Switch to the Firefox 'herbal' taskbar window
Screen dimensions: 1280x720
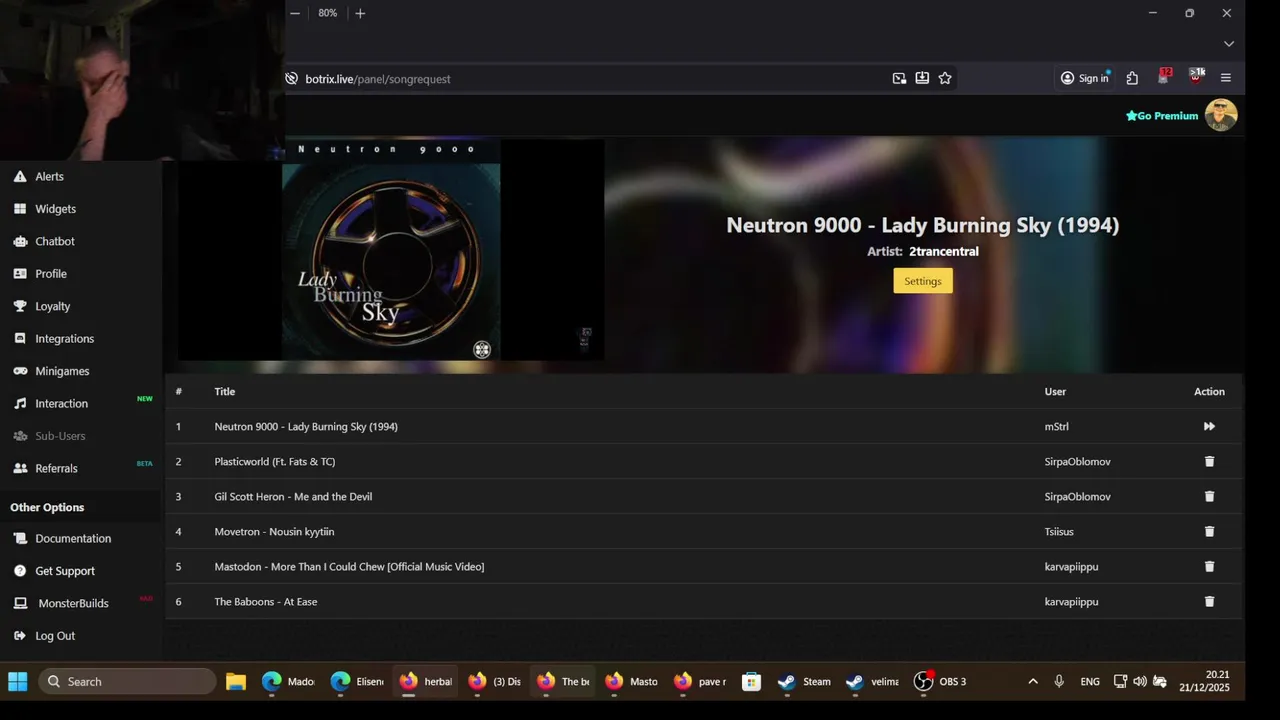[x=426, y=681]
